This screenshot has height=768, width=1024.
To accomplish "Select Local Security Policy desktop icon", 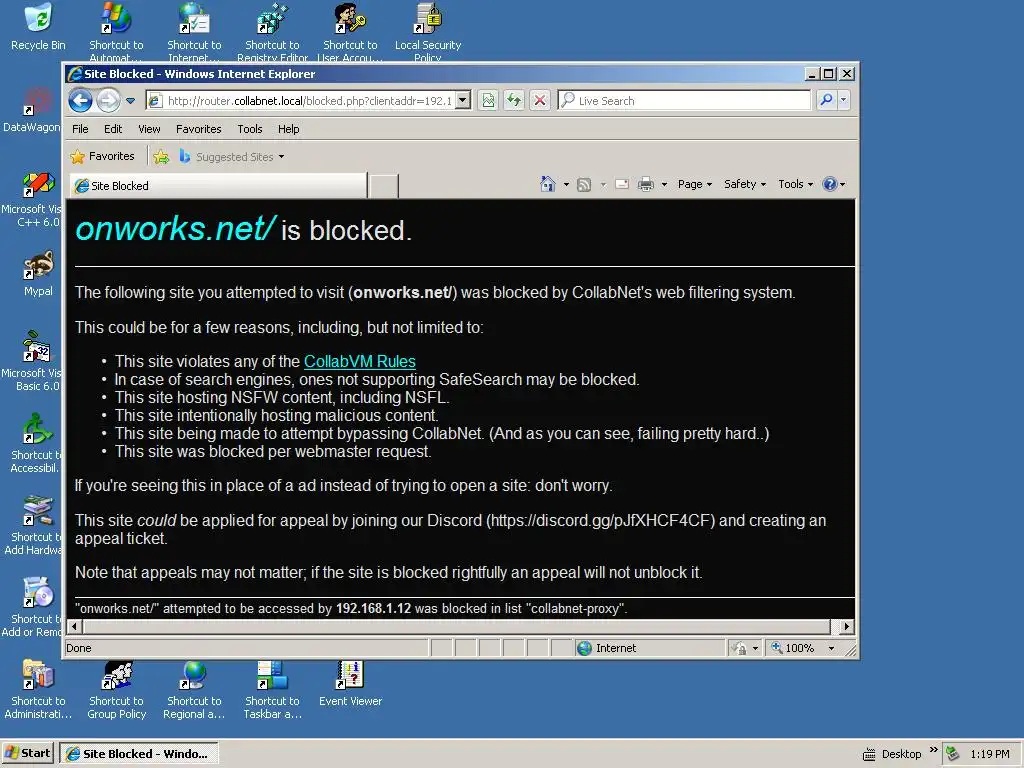I will 428,31.
